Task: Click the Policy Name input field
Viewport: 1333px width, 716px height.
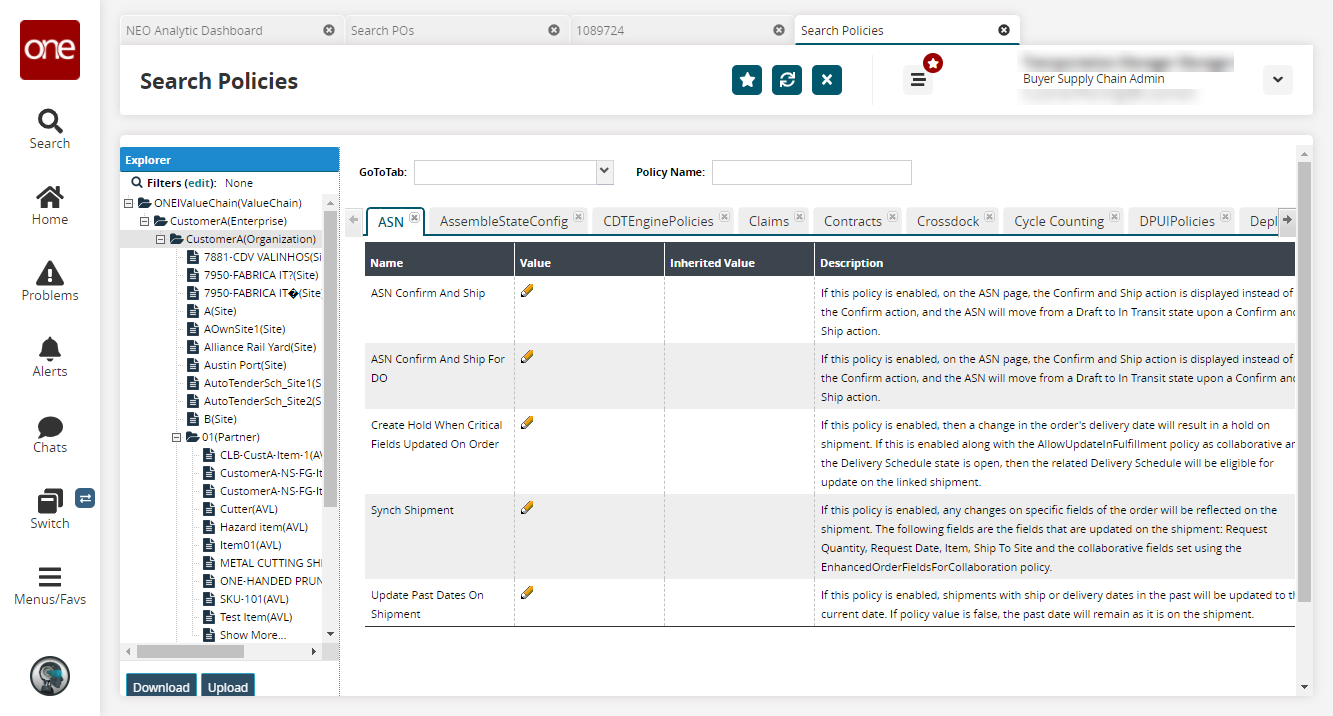Action: coord(811,172)
